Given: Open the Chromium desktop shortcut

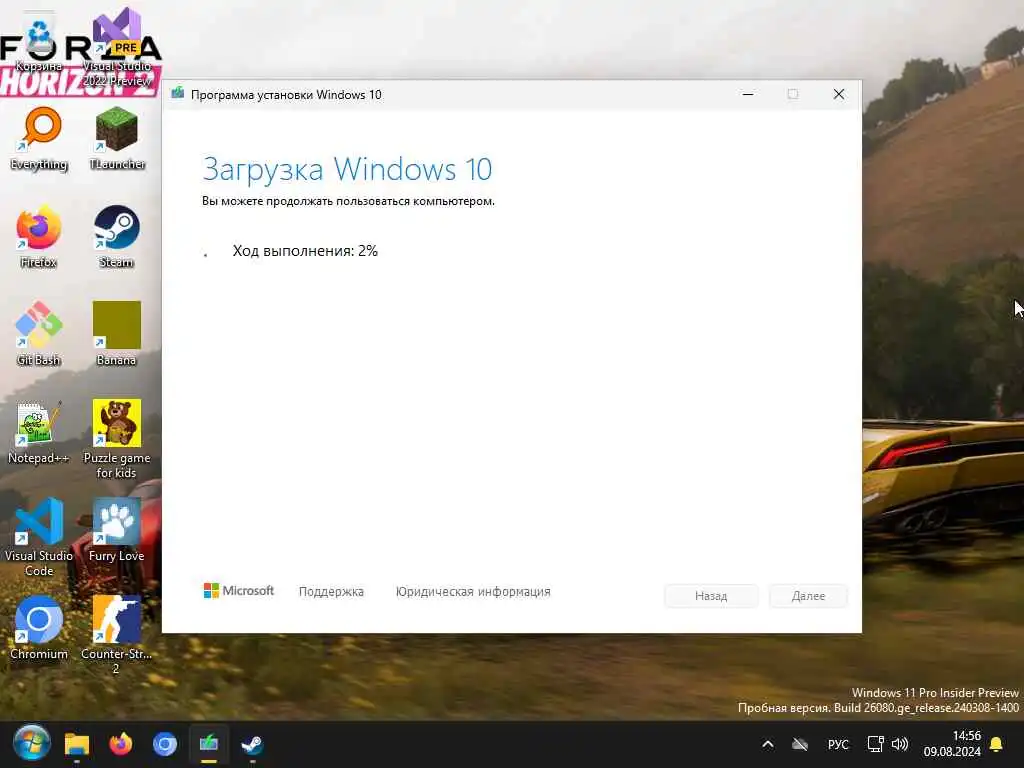Looking at the screenshot, I should (x=39, y=628).
